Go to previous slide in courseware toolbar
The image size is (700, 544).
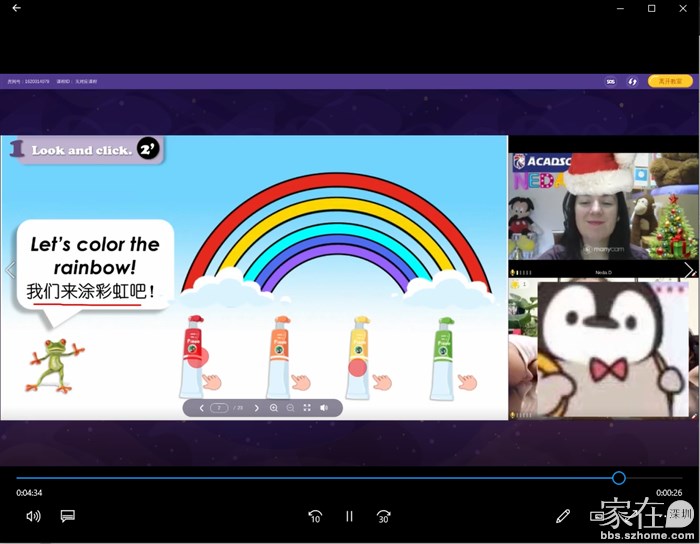pos(201,408)
